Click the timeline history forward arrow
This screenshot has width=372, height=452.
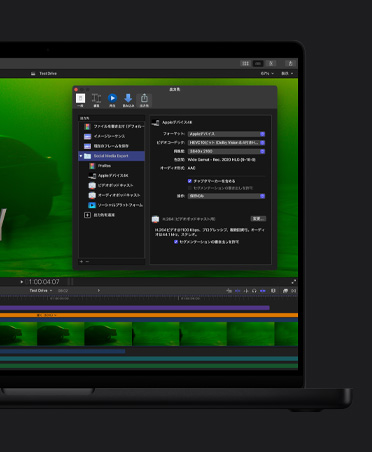(99, 291)
